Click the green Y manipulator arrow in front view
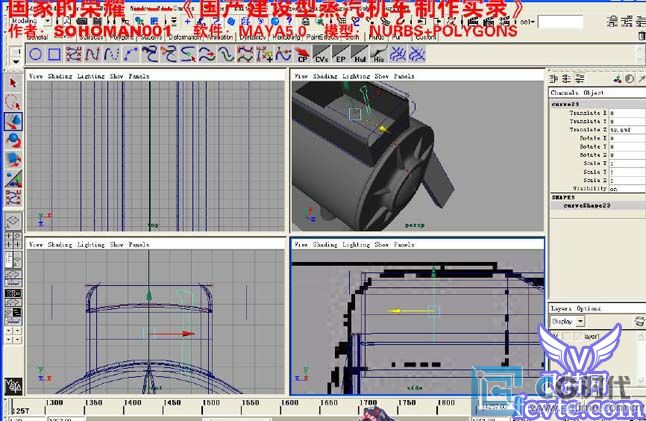The height and width of the screenshot is (421, 646). click(149, 295)
